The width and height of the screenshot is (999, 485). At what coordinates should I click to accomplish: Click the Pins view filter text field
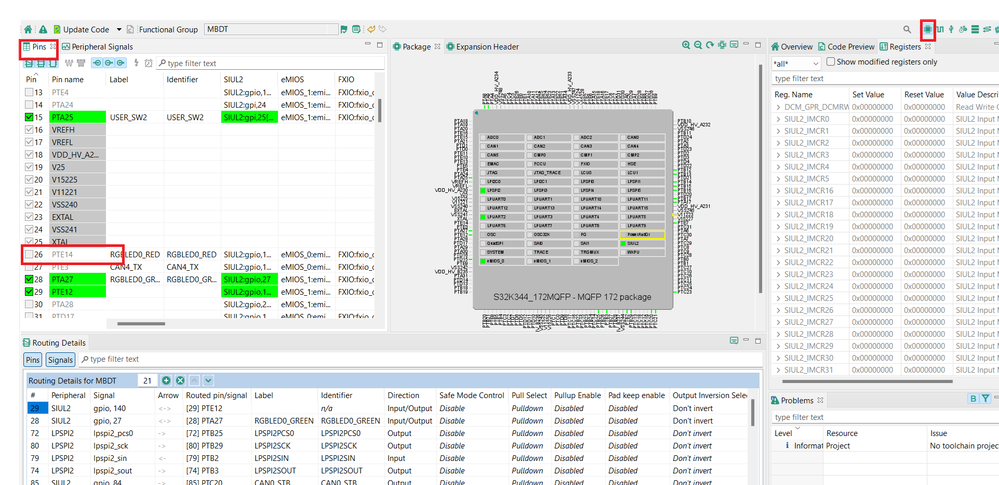point(271,63)
